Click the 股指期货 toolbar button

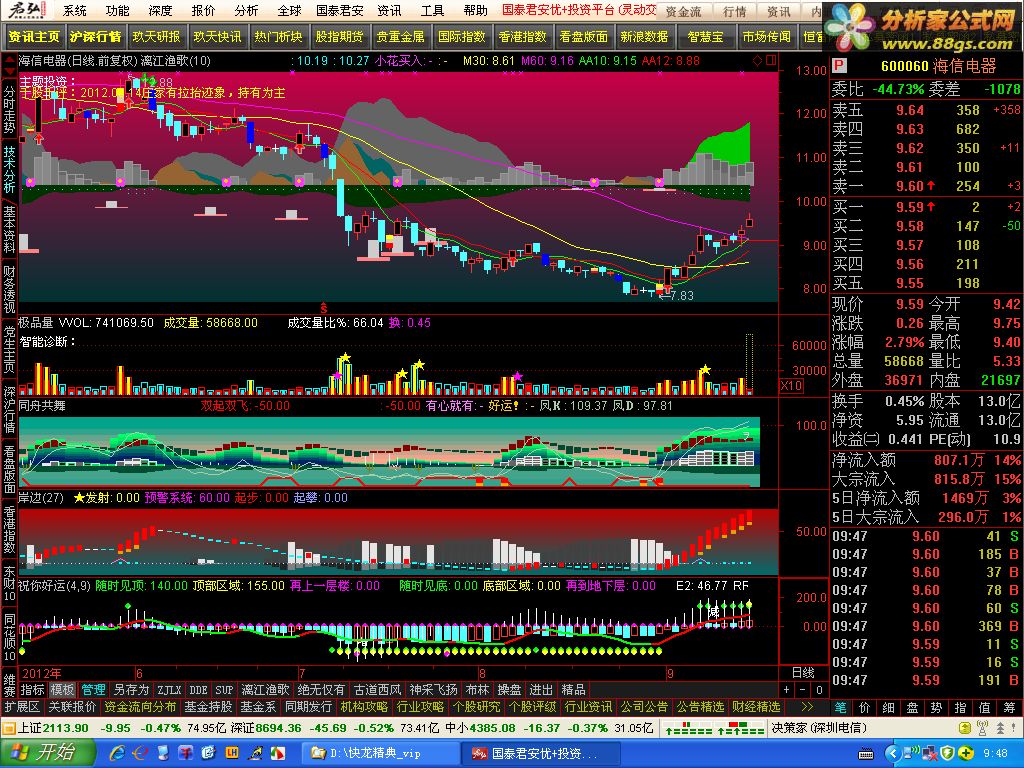point(340,37)
